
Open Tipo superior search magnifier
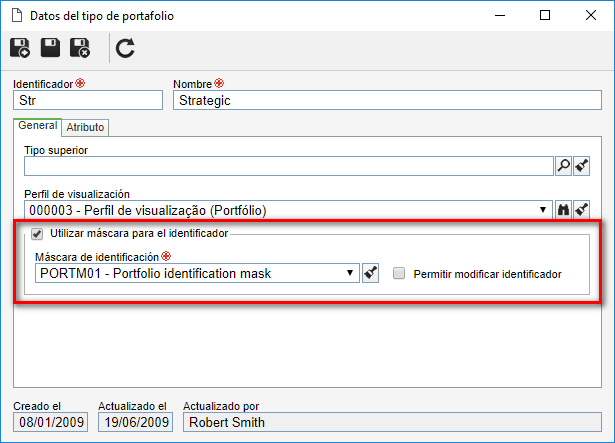tap(564, 166)
